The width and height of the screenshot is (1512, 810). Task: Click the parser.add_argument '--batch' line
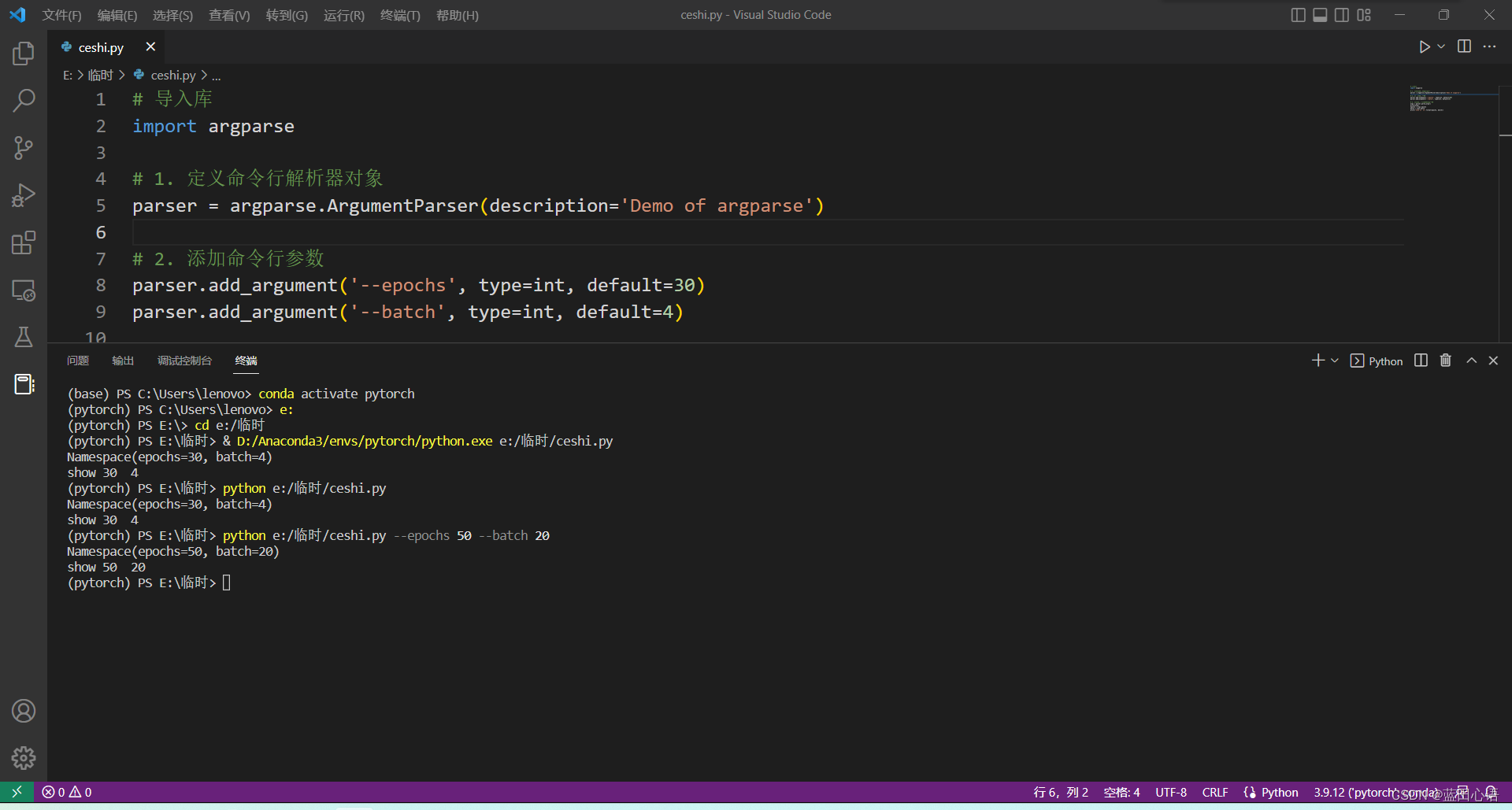click(408, 313)
